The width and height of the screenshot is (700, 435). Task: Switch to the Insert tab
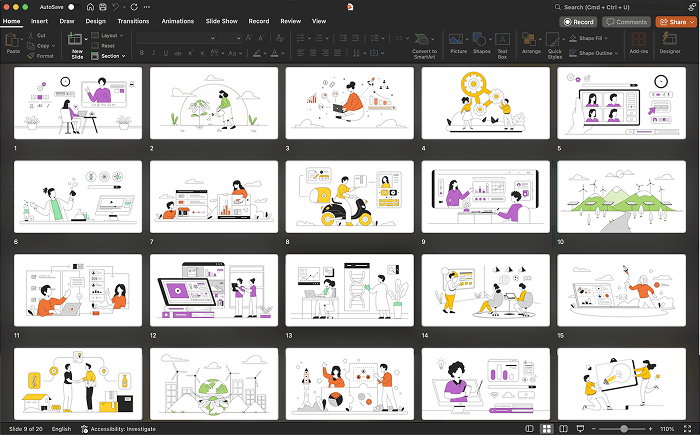[x=39, y=21]
